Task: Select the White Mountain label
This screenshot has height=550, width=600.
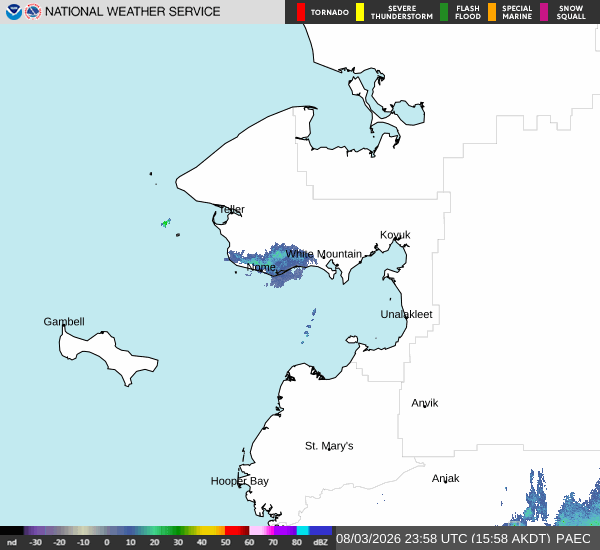Action: click(324, 254)
